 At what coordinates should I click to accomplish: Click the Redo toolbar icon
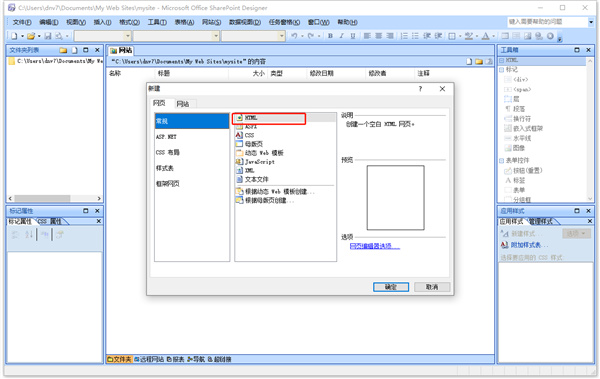coord(311,36)
